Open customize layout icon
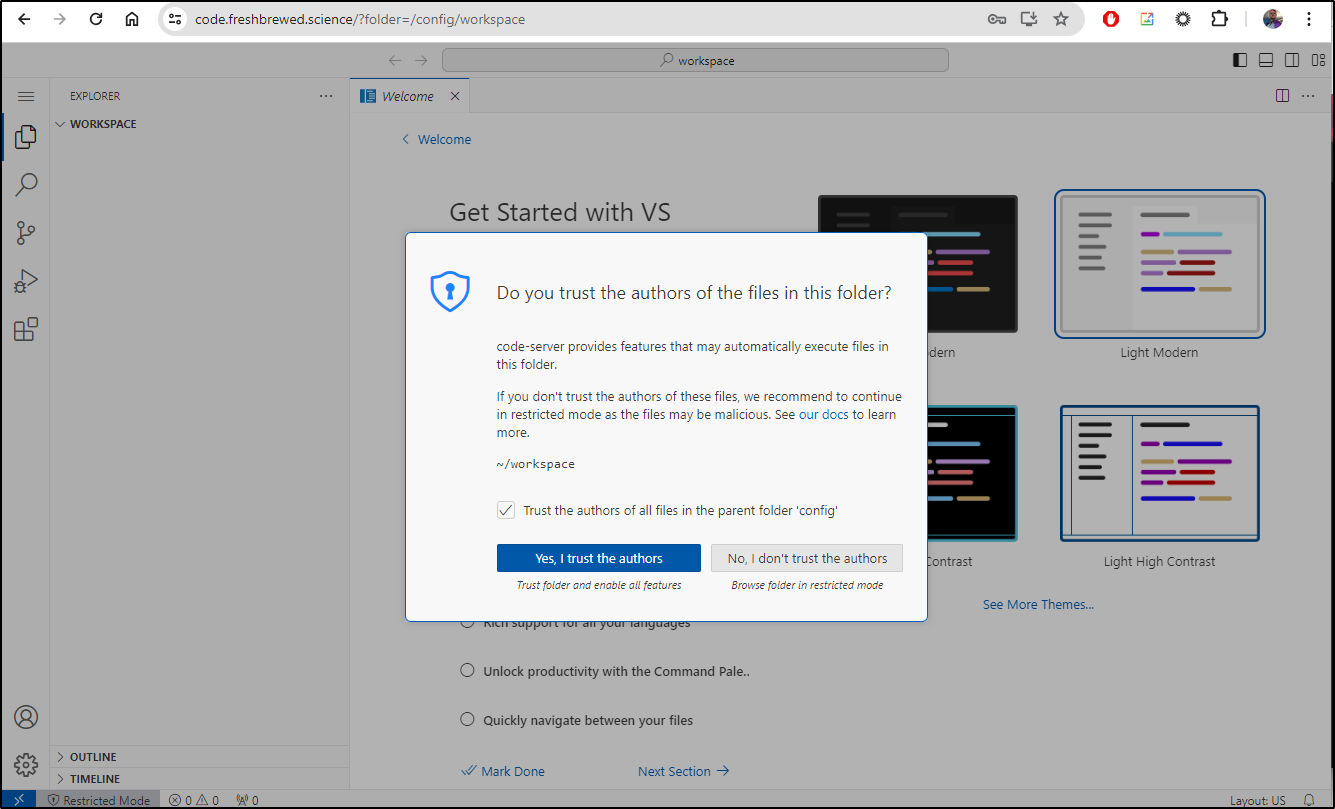The height and width of the screenshot is (809, 1335). (1318, 60)
